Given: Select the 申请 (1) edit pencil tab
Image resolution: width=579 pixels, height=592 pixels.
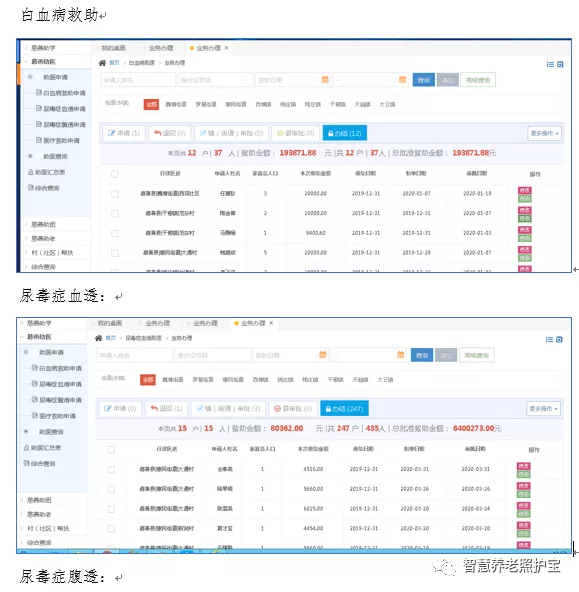Looking at the screenshot, I should point(124,133).
